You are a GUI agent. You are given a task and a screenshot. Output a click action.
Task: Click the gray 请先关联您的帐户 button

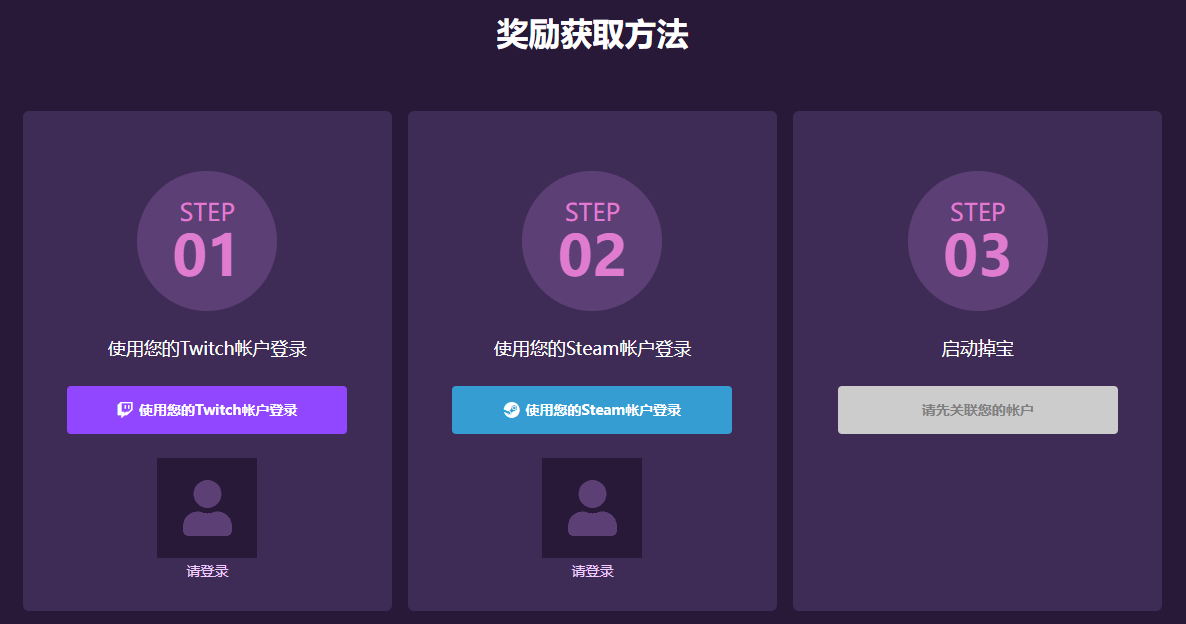pyautogui.click(x=977, y=410)
